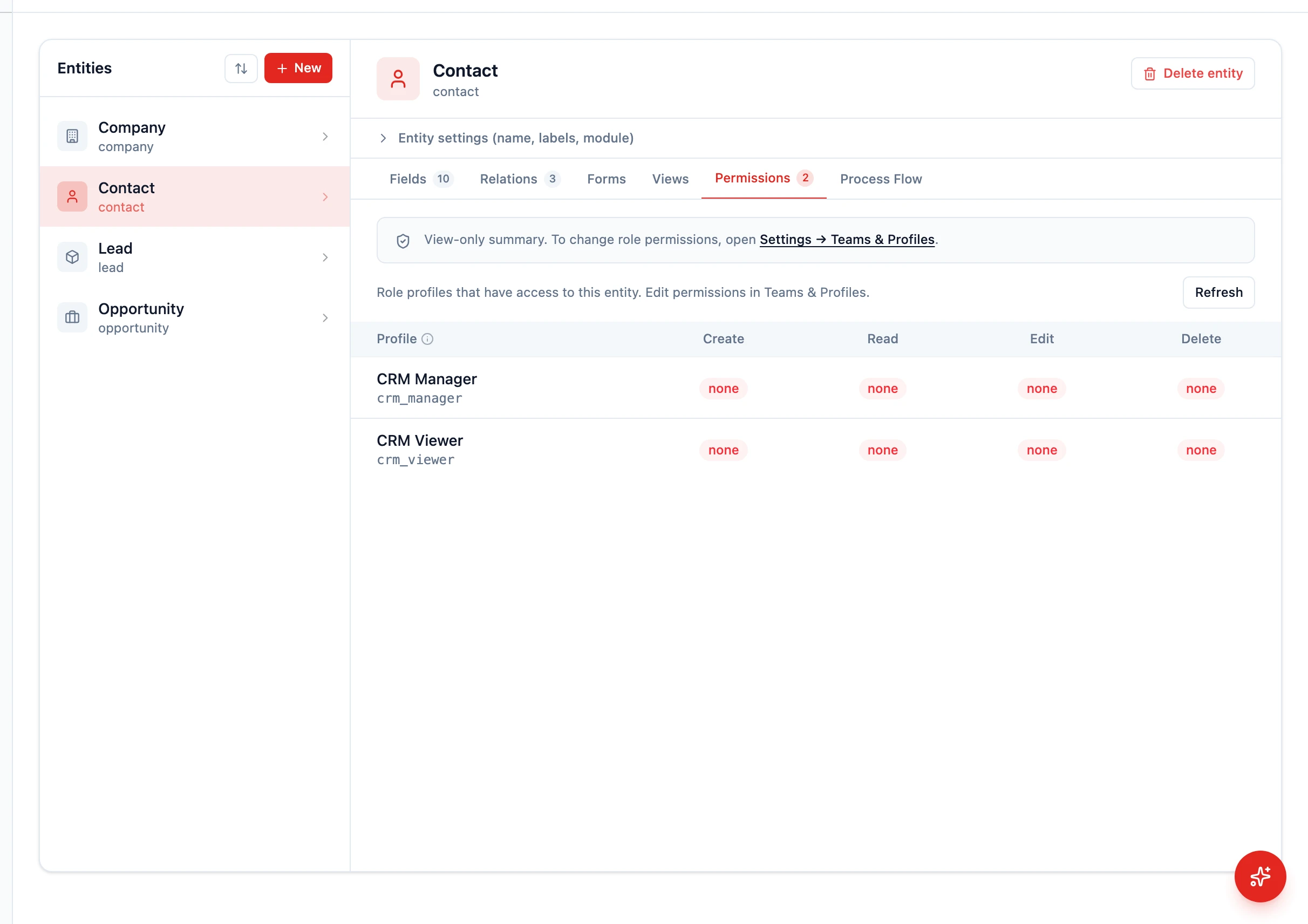Viewport: 1308px width, 924px height.
Task: Click CRM Viewer Create none badge
Action: click(724, 450)
